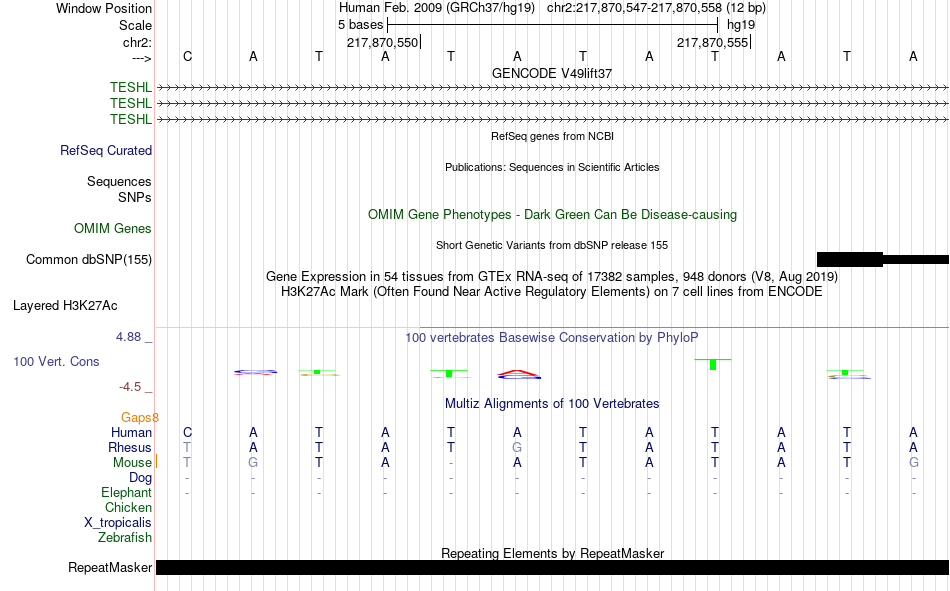Click the first base C in ruler row
This screenshot has width=950, height=591.
(188, 56)
